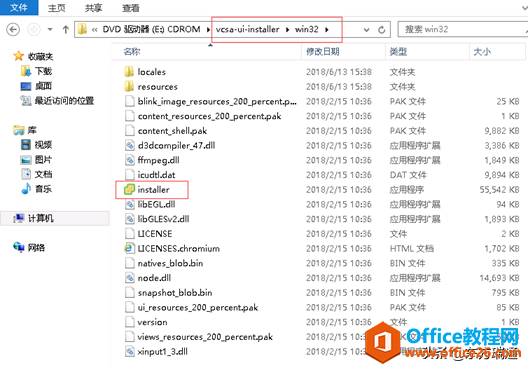Open 下载 in favorites
The width and height of the screenshot is (528, 370).
point(43,71)
